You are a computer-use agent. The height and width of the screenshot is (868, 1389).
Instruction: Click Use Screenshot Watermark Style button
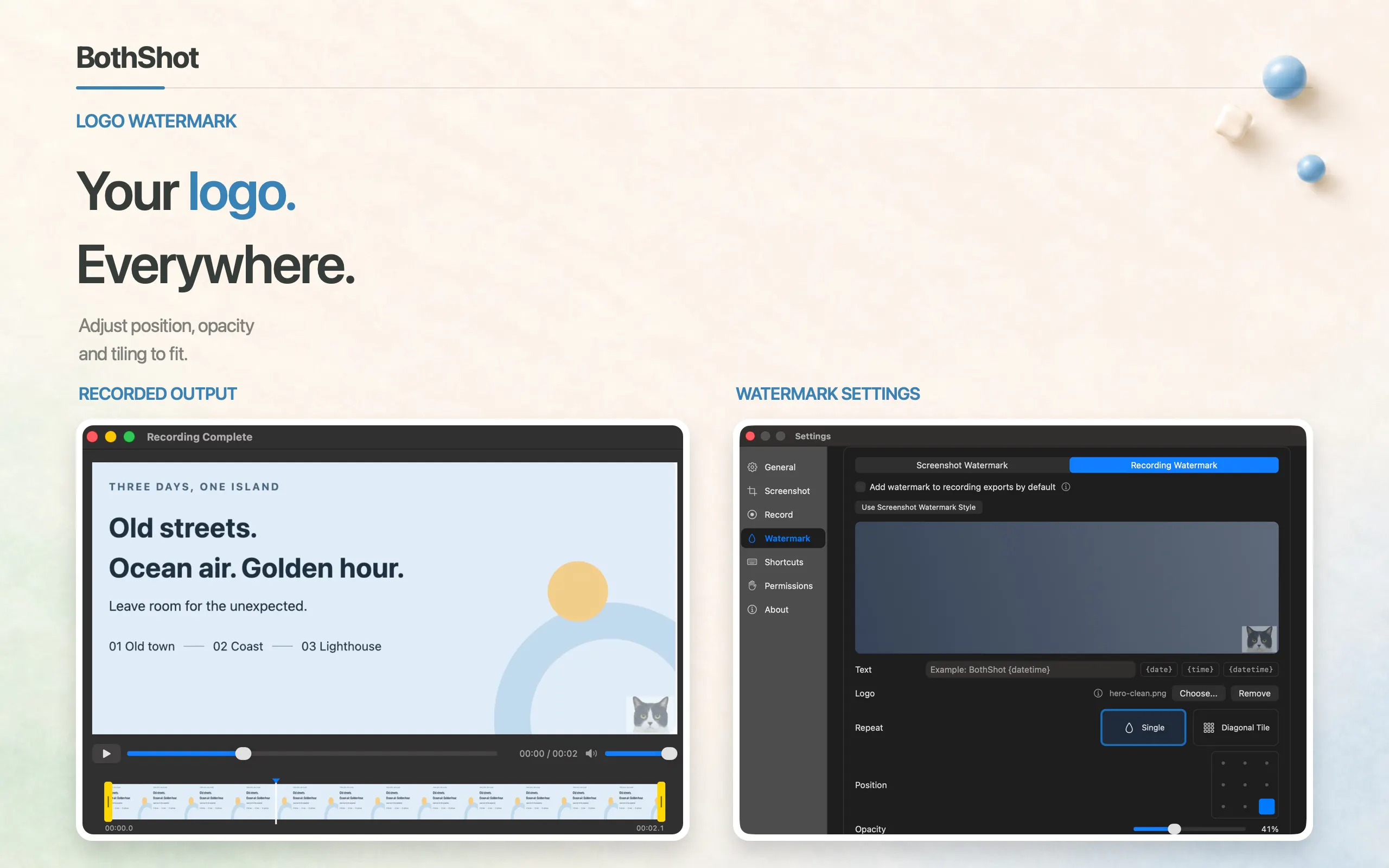point(919,507)
